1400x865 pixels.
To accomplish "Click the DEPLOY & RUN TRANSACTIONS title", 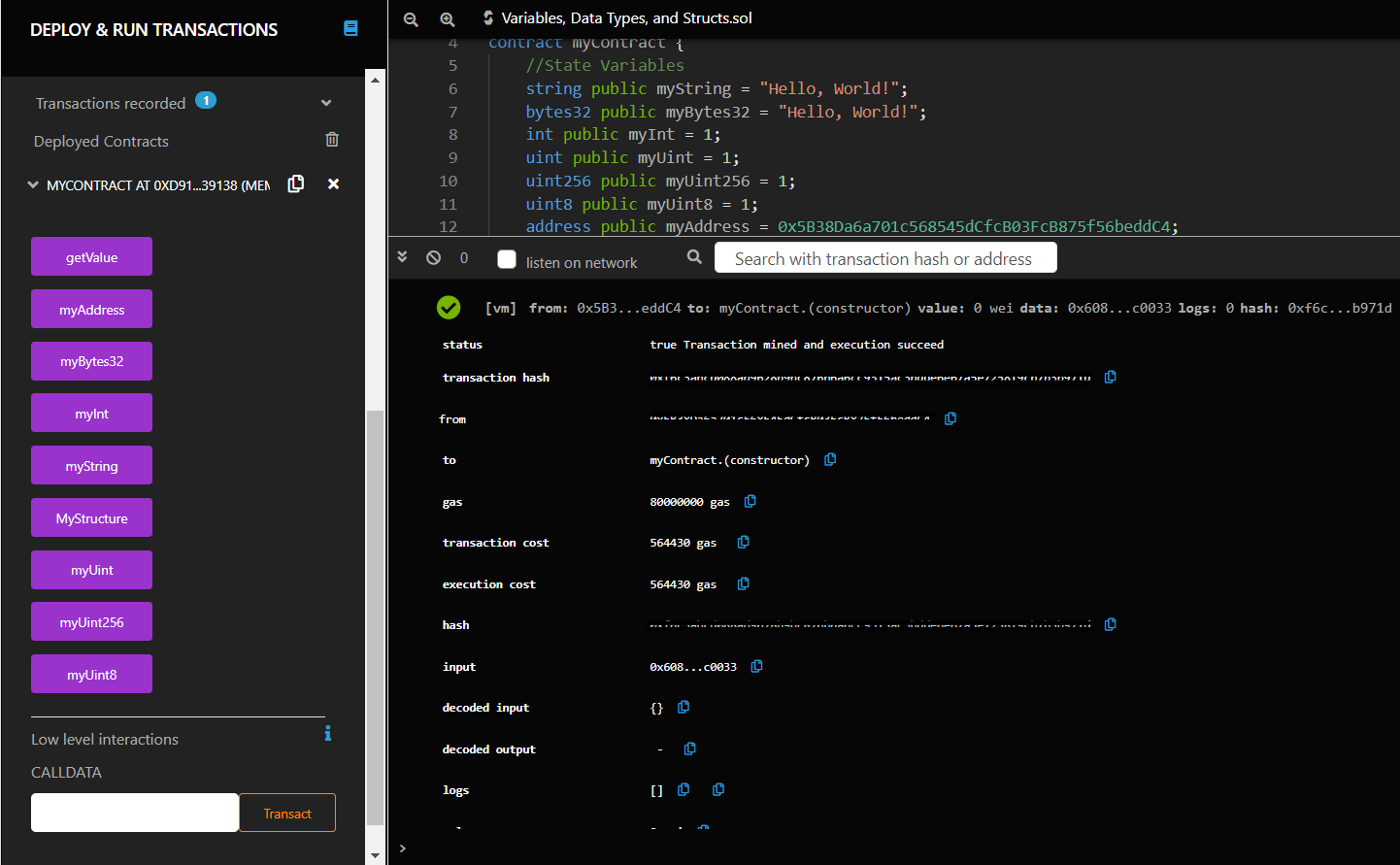I will pyautogui.click(x=153, y=30).
